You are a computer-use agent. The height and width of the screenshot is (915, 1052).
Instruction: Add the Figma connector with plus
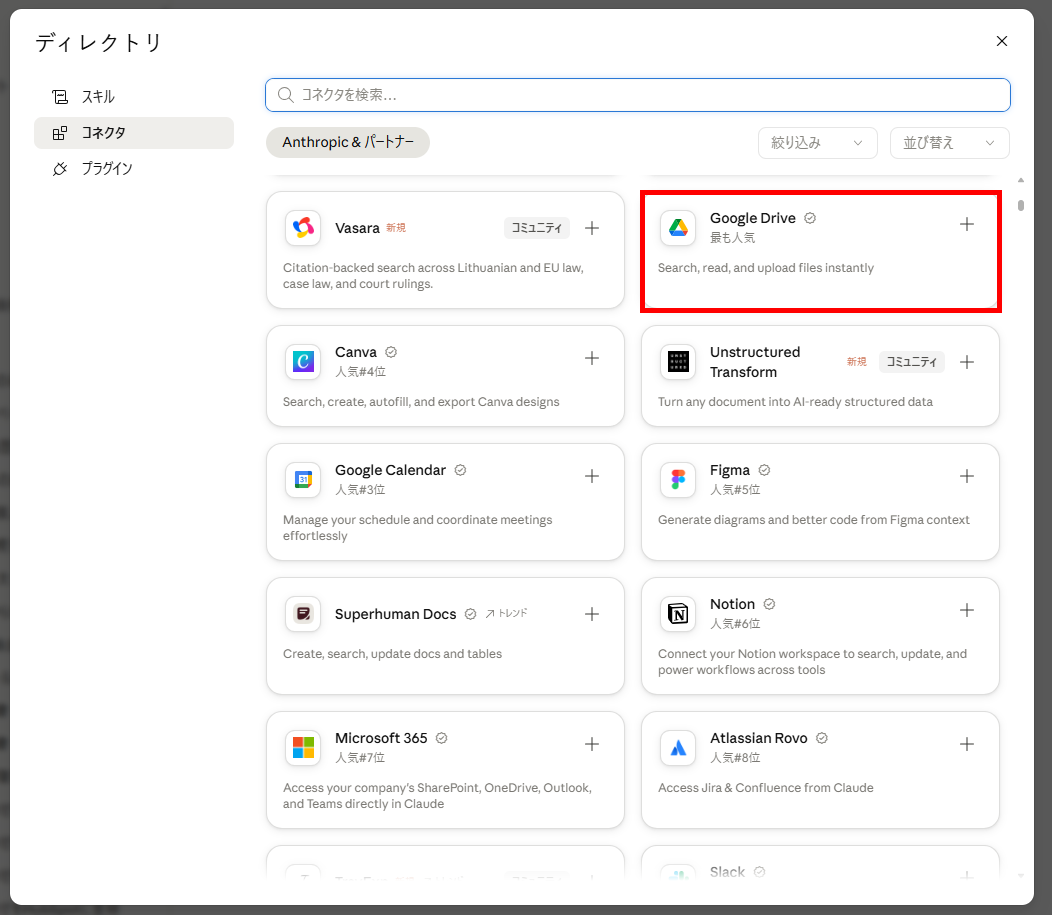[967, 476]
